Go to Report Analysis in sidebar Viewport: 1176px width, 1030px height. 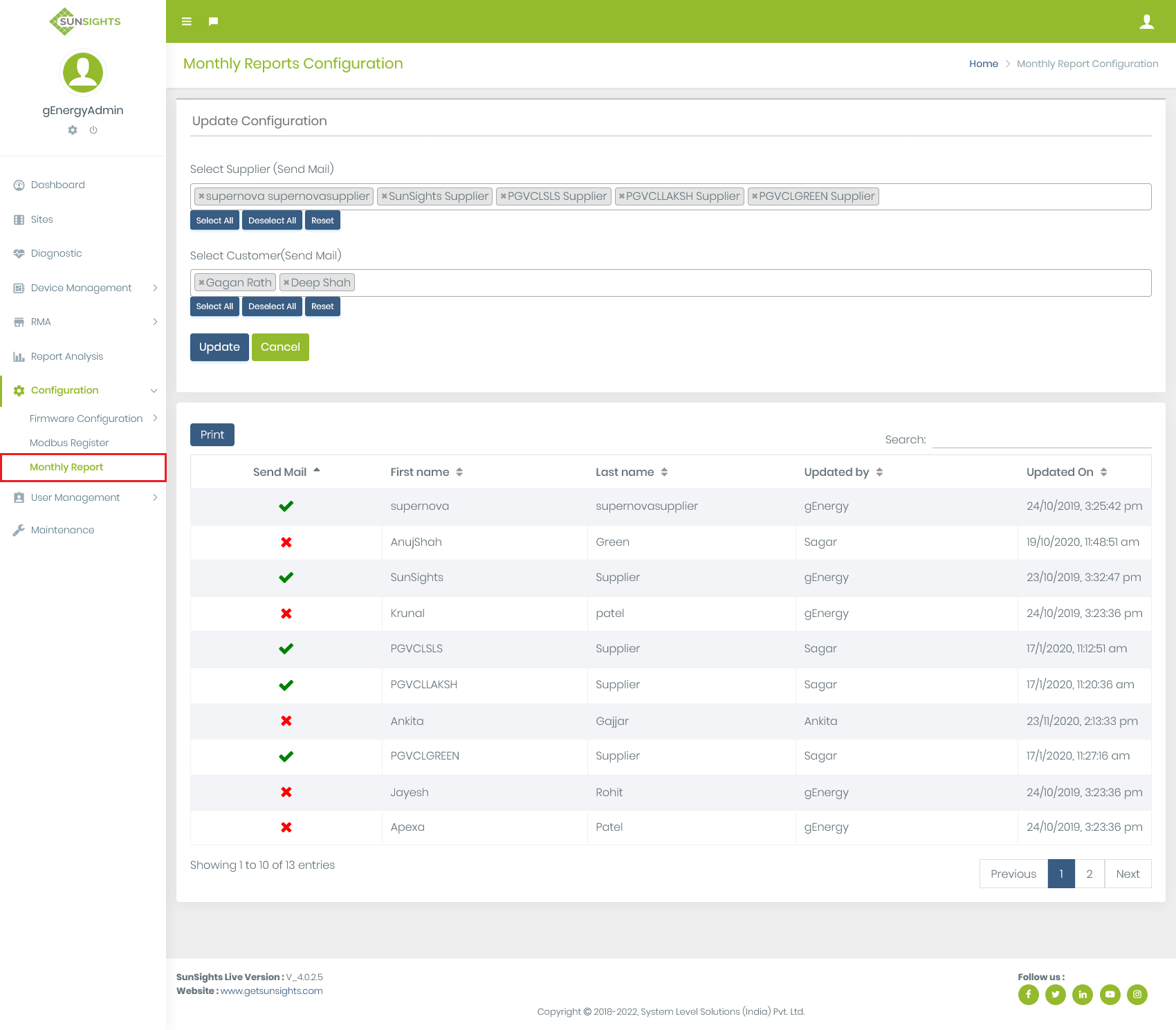(66, 356)
